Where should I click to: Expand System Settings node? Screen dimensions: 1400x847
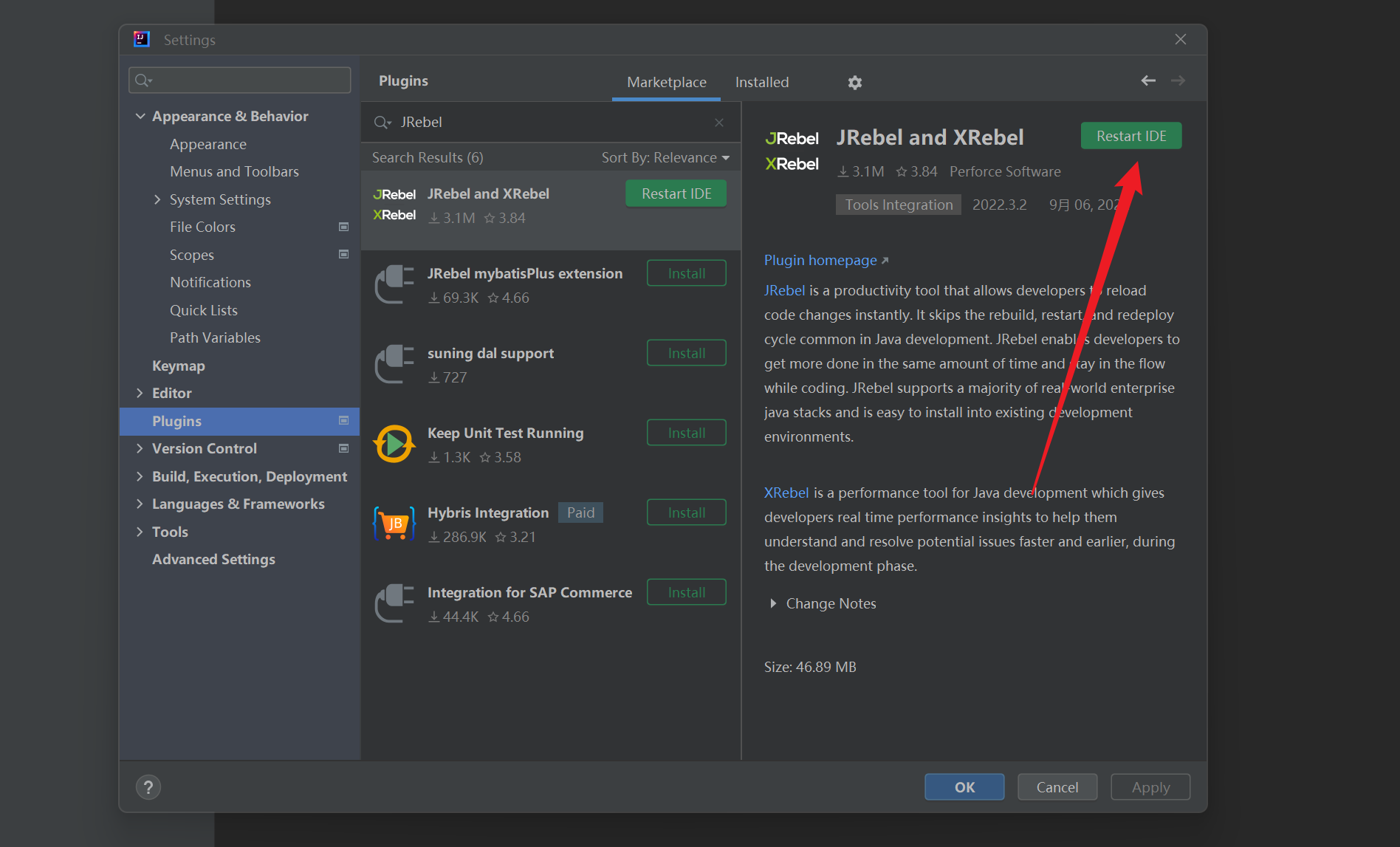(x=157, y=199)
